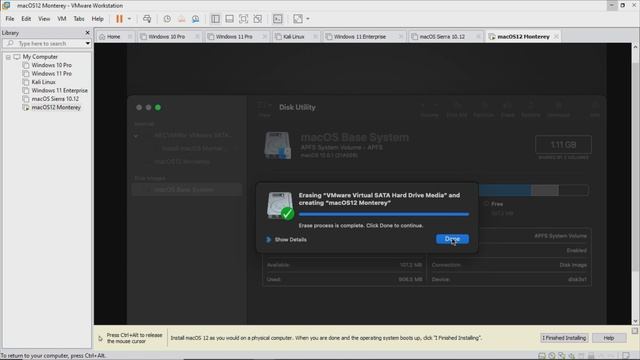This screenshot has height=360, width=640.
Task: Click the dimmed disk usage bar
Action: (x=533, y=190)
